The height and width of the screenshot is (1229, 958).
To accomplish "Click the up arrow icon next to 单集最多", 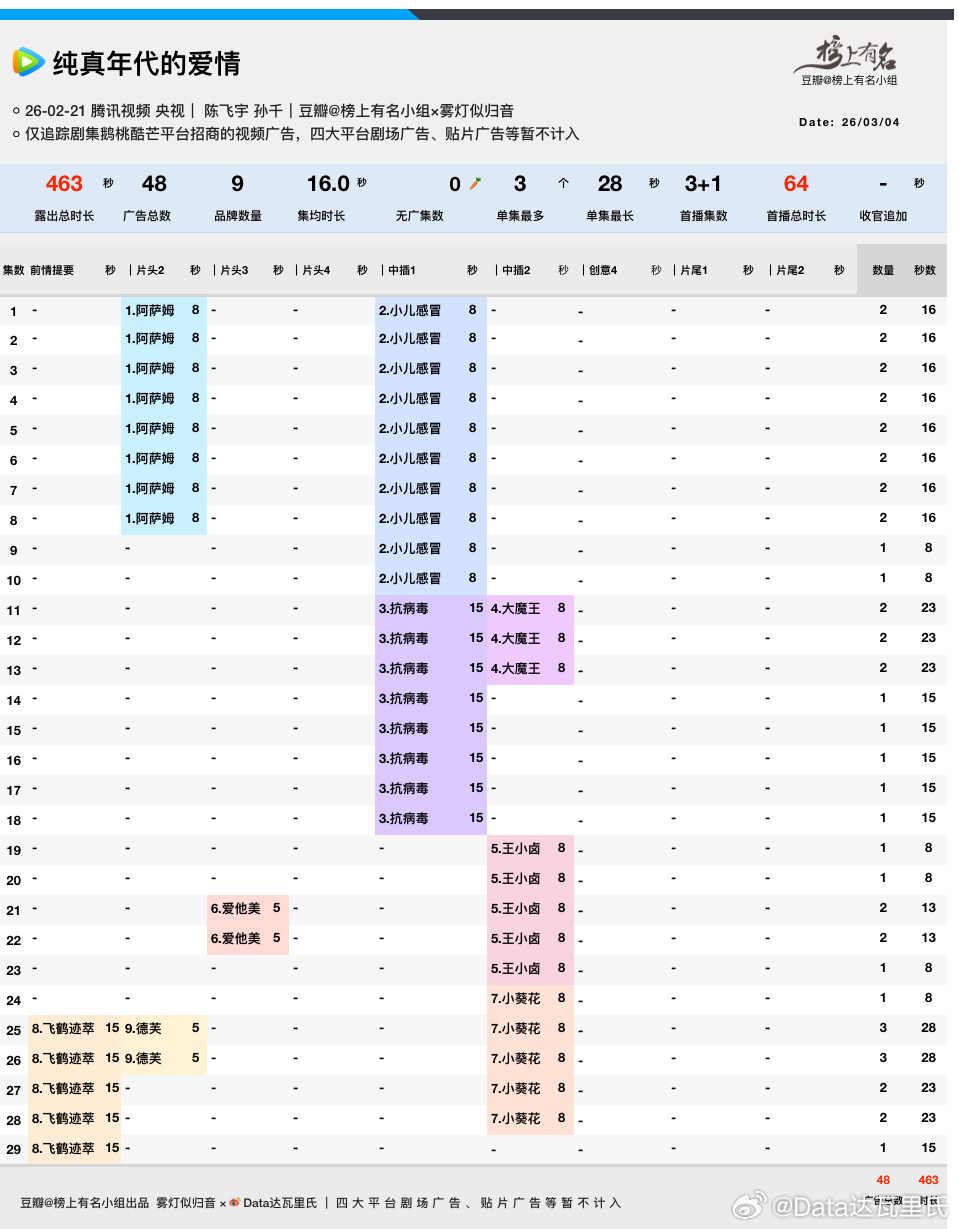I will pos(563,184).
